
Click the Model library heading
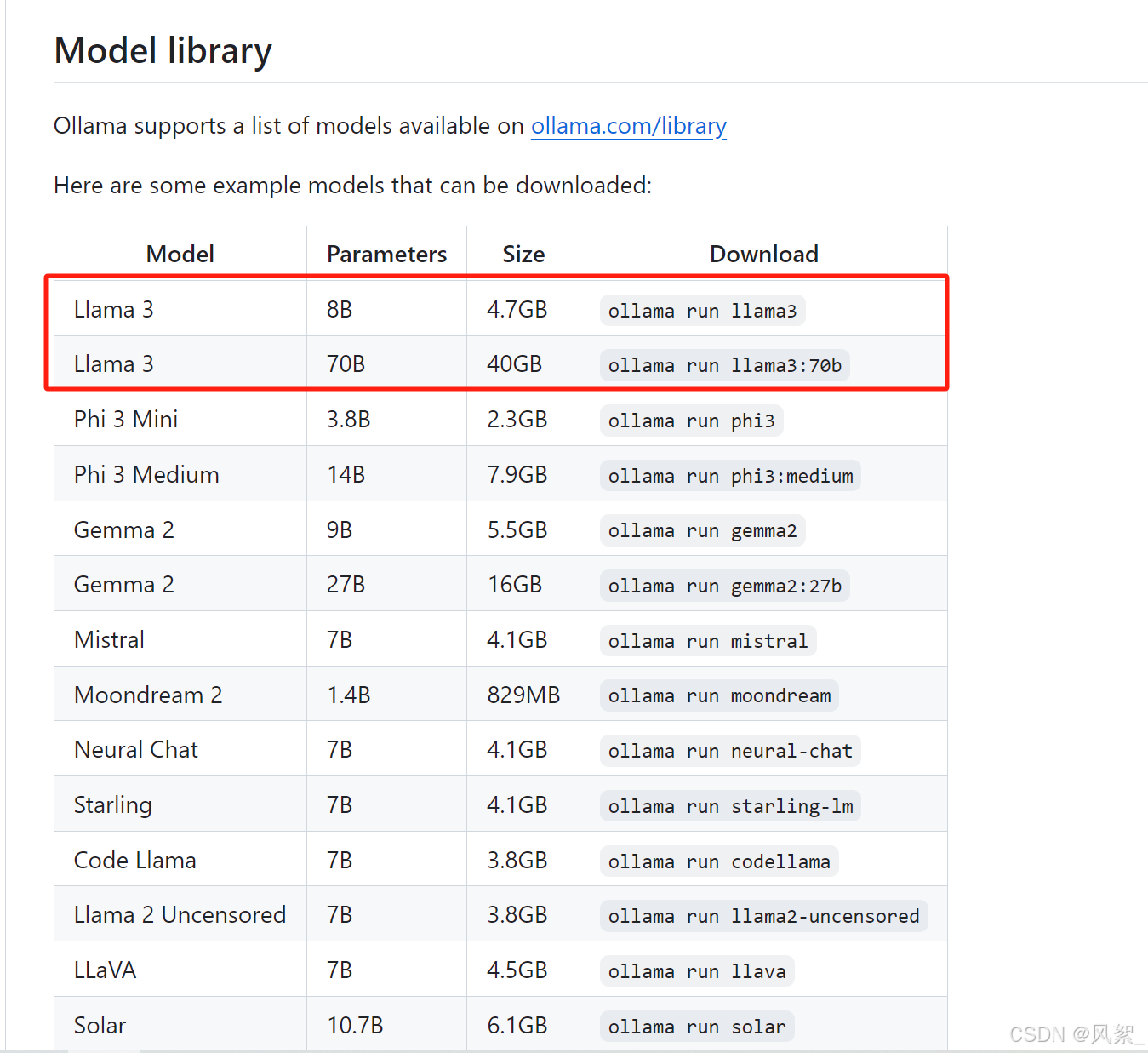163,51
